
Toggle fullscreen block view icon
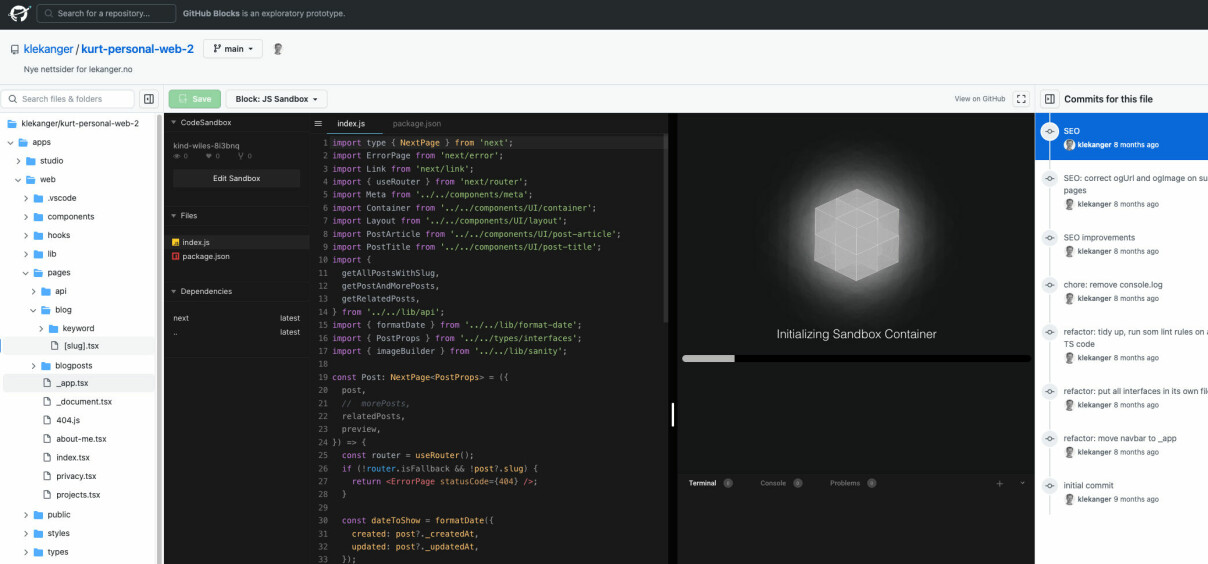pyautogui.click(x=1021, y=99)
